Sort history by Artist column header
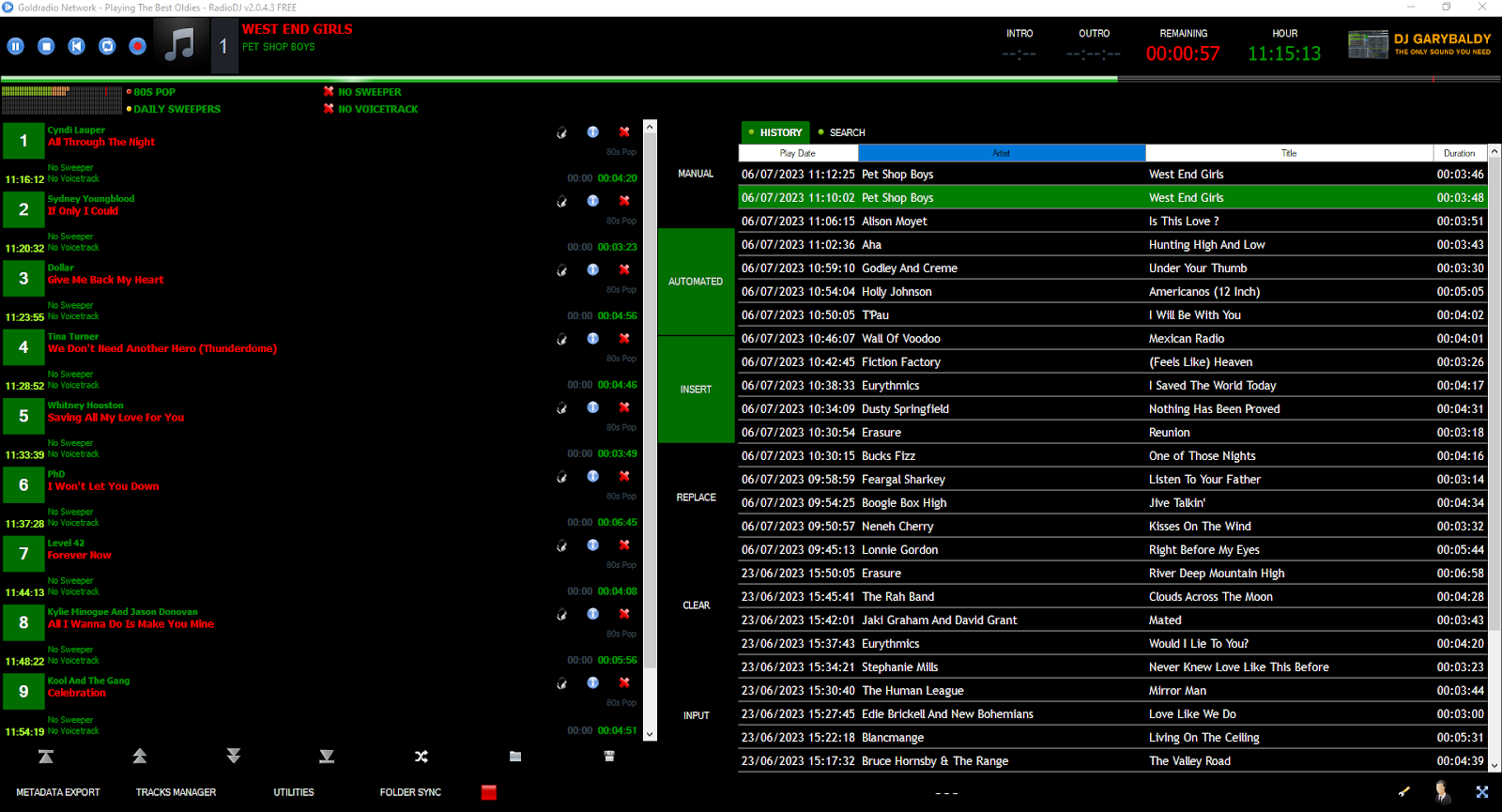Image resolution: width=1502 pixels, height=812 pixels. coord(1002,153)
